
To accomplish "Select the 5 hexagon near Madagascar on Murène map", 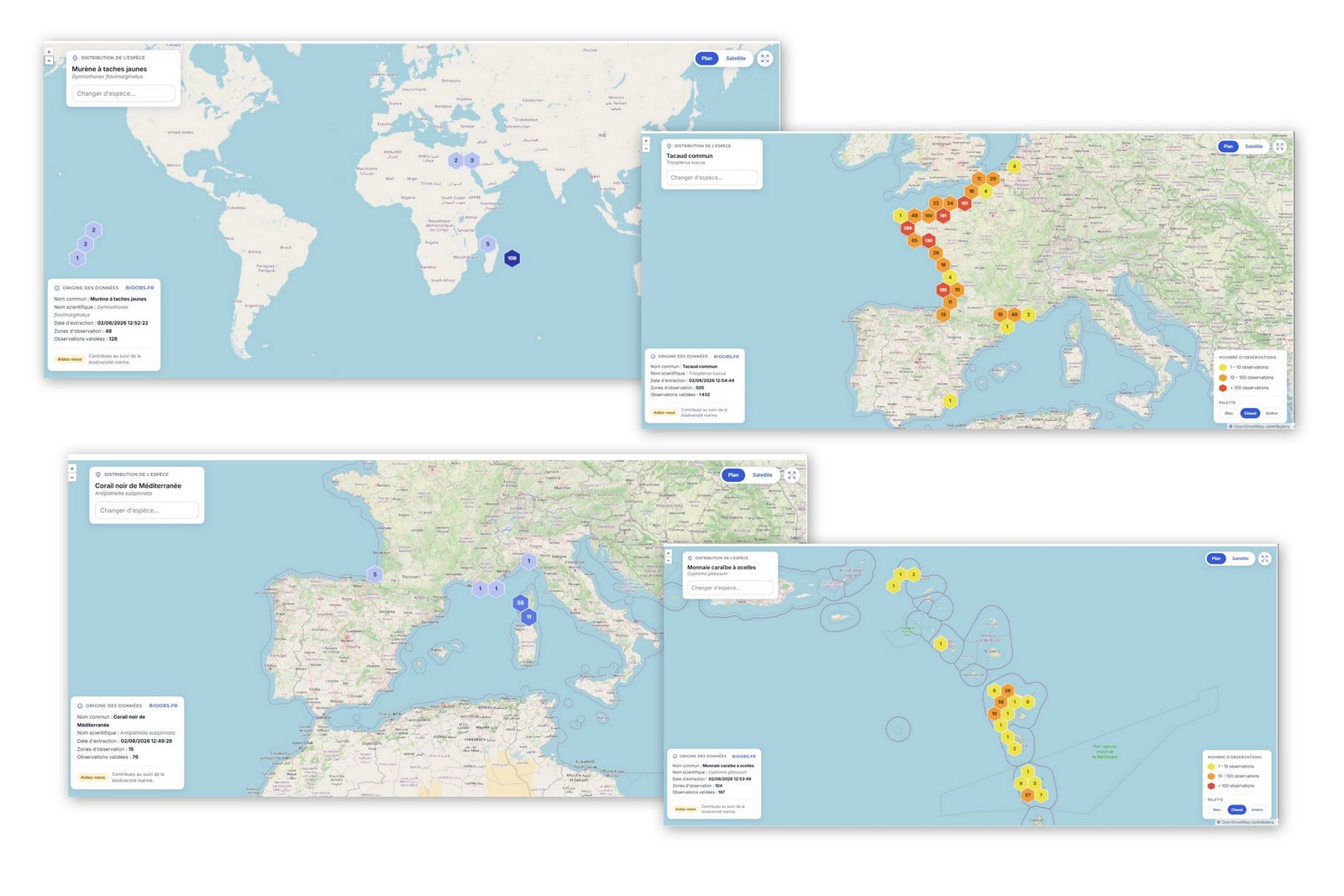I will click(487, 244).
